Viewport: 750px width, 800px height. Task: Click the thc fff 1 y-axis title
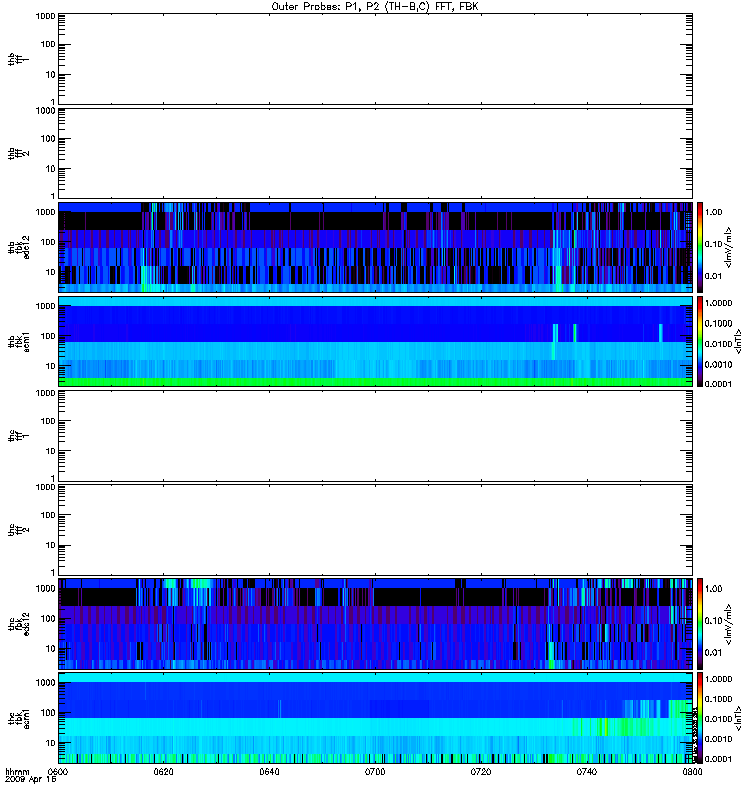[x=18, y=436]
